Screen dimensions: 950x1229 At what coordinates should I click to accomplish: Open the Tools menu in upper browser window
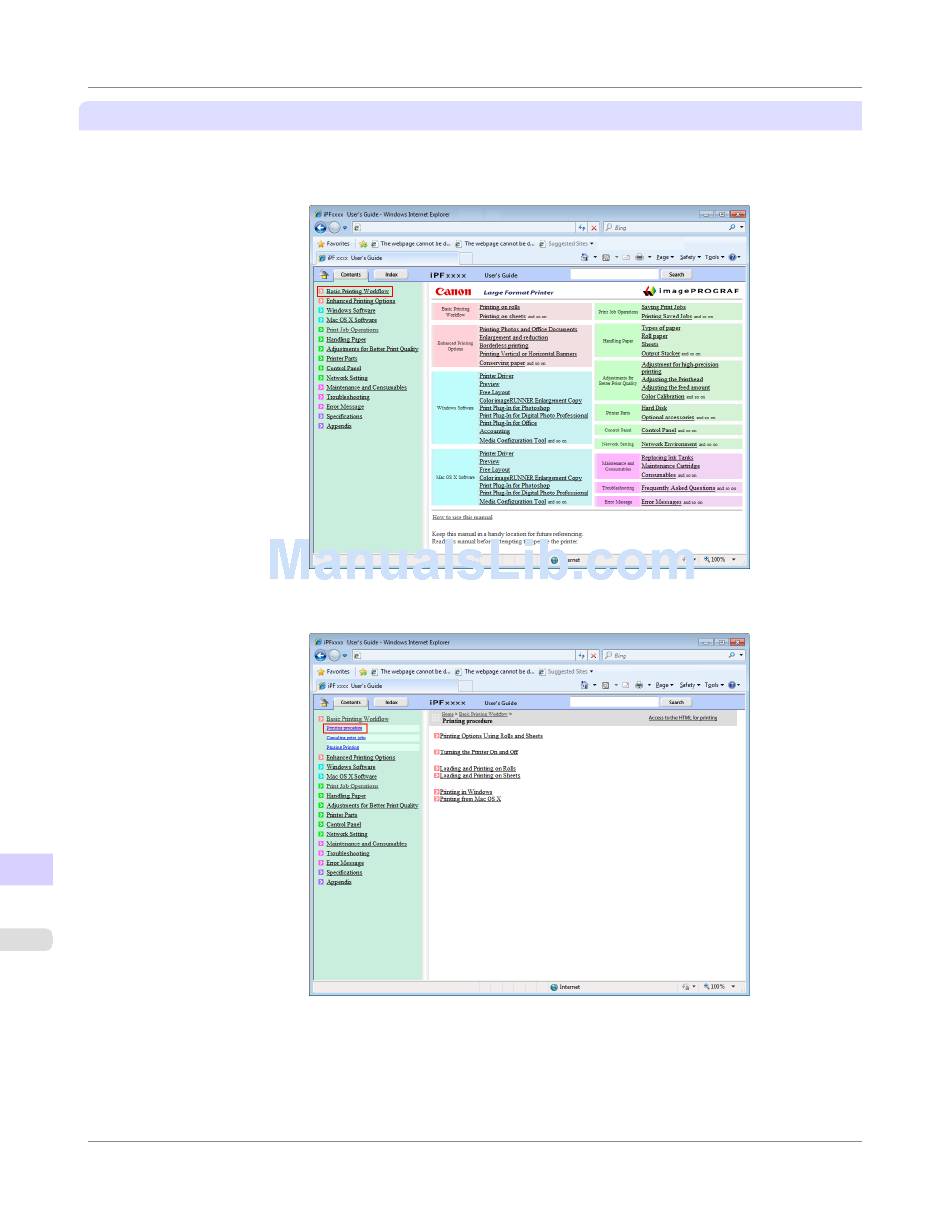(713, 257)
